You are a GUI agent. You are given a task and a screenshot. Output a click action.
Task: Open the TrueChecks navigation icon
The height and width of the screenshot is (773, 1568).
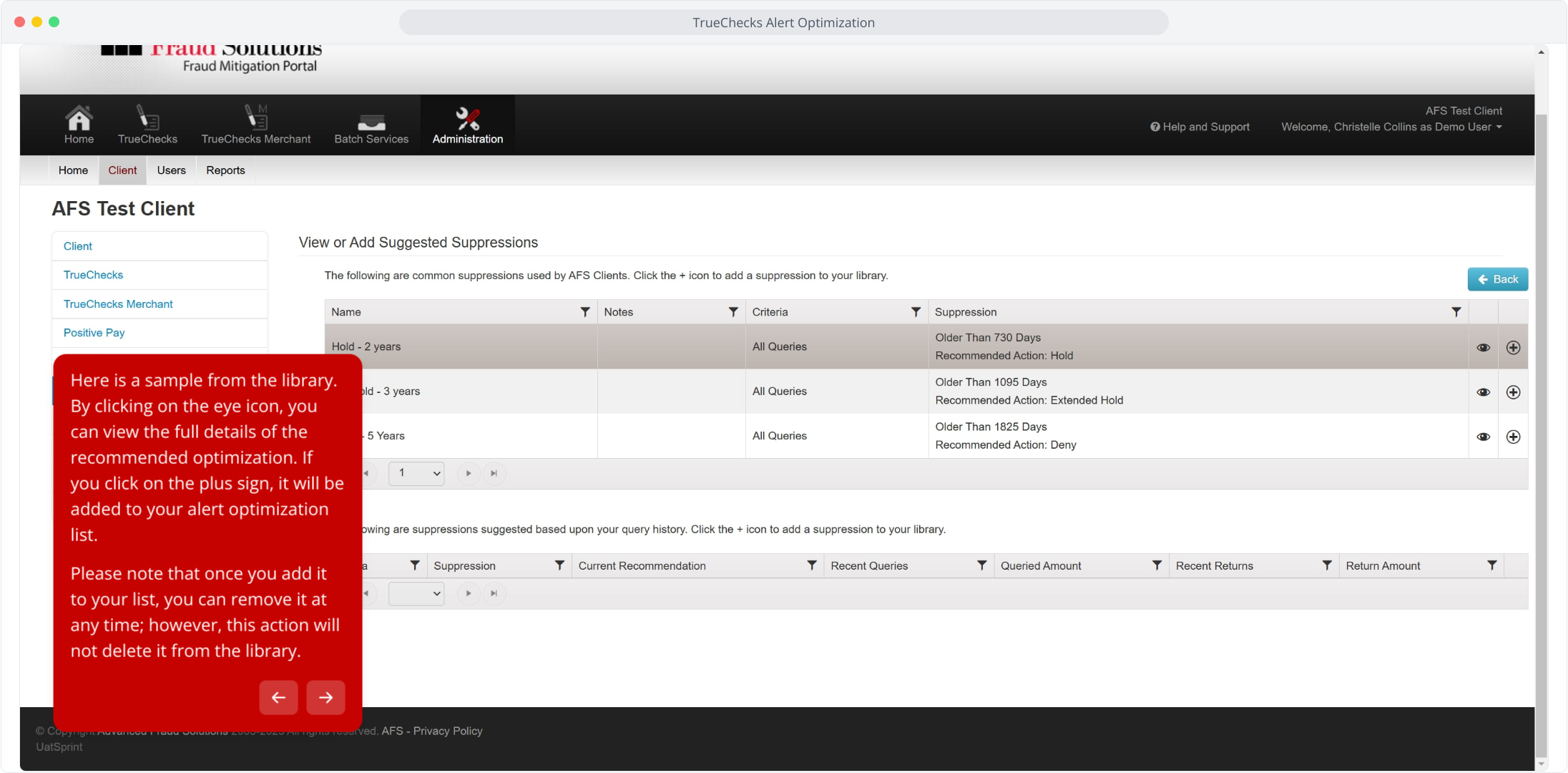147,125
